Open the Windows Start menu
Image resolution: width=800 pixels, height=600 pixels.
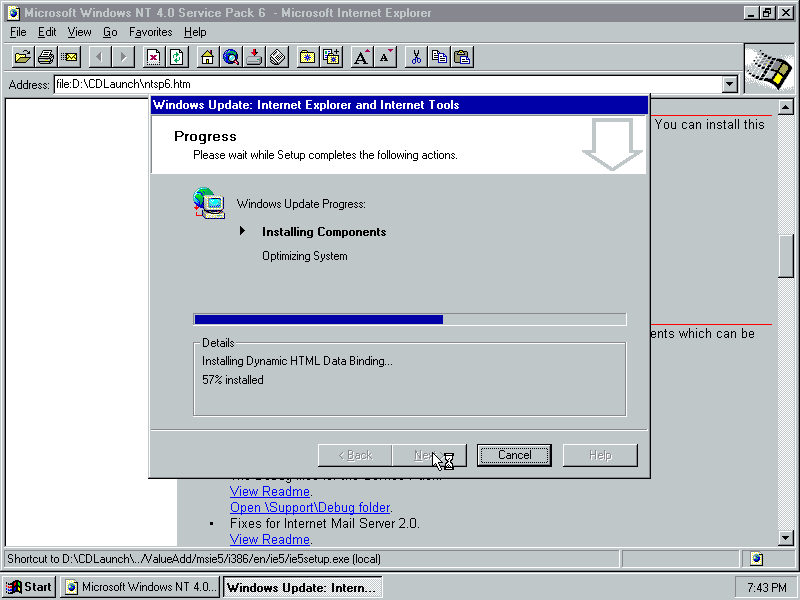30,587
